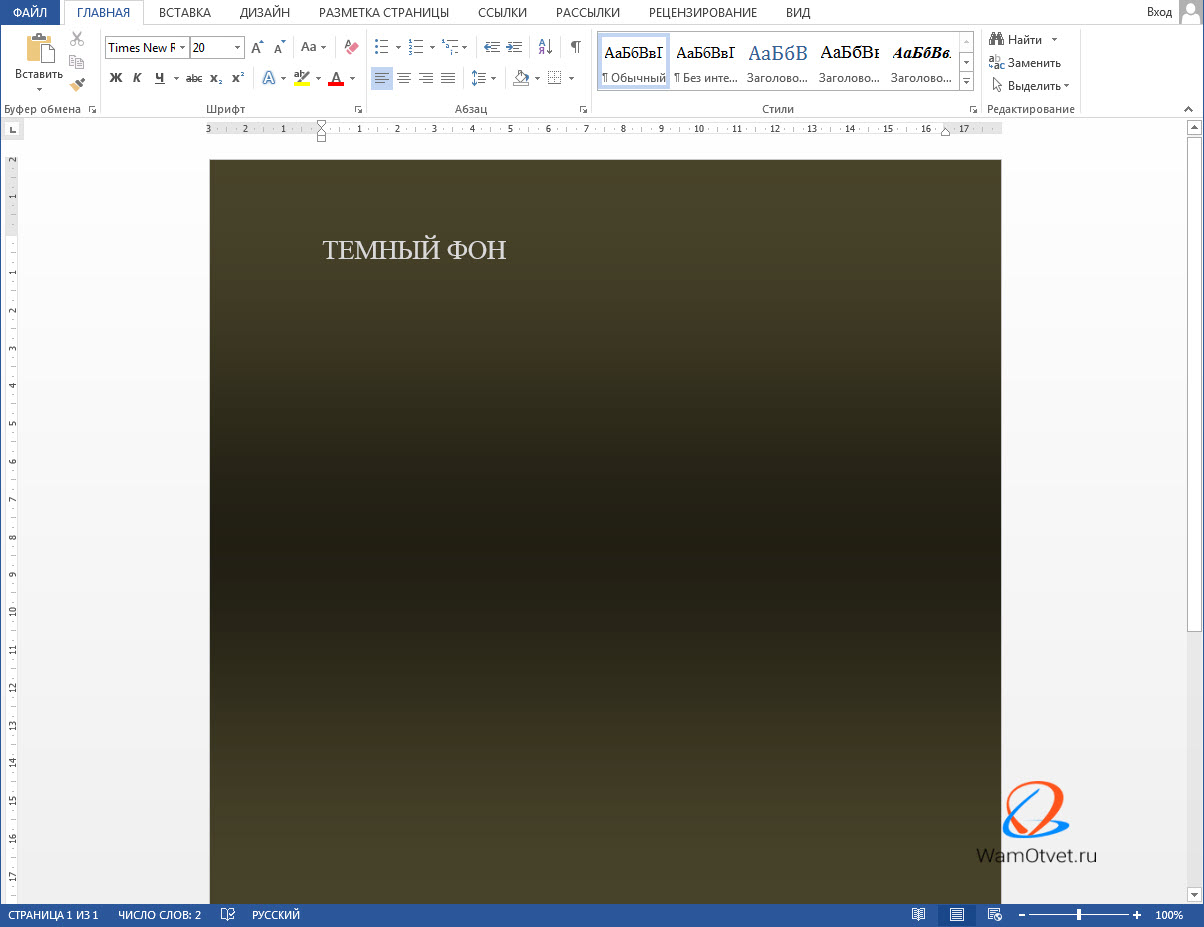Open the Выделить dropdown

(1031, 86)
